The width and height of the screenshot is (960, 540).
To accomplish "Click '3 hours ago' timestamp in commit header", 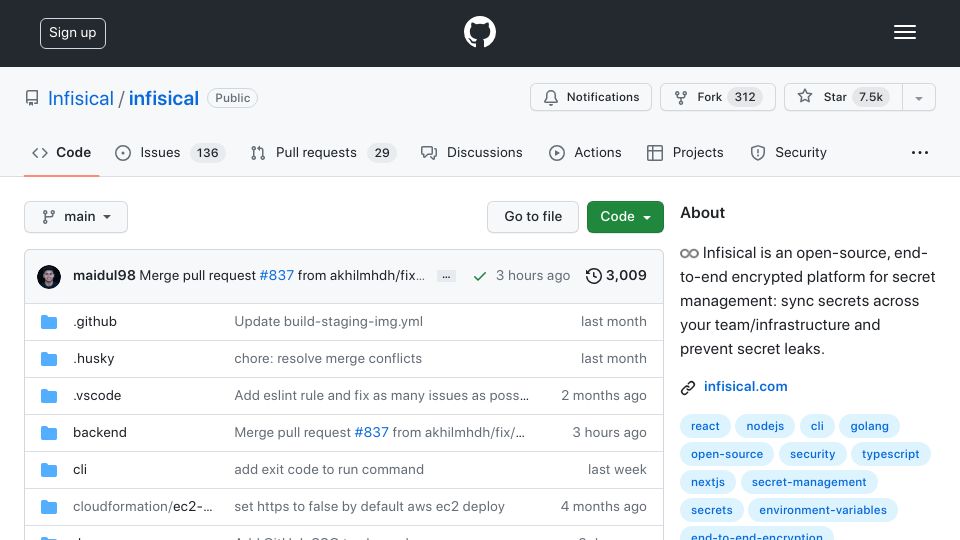I will pos(533,276).
